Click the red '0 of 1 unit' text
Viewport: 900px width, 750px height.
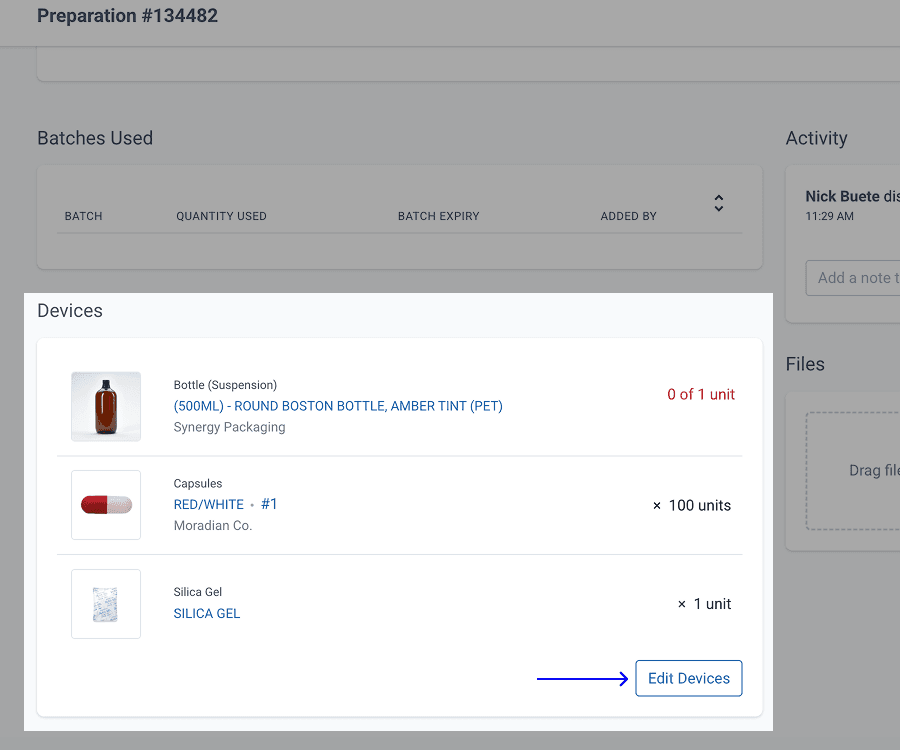click(x=701, y=394)
